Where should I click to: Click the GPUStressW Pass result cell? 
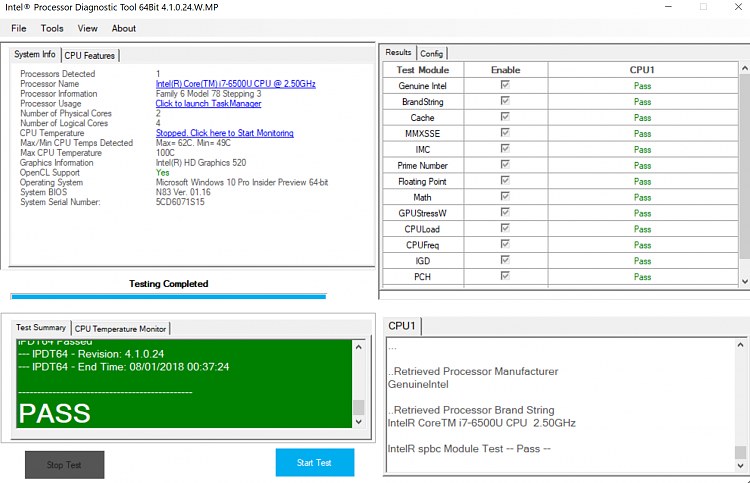click(x=642, y=213)
